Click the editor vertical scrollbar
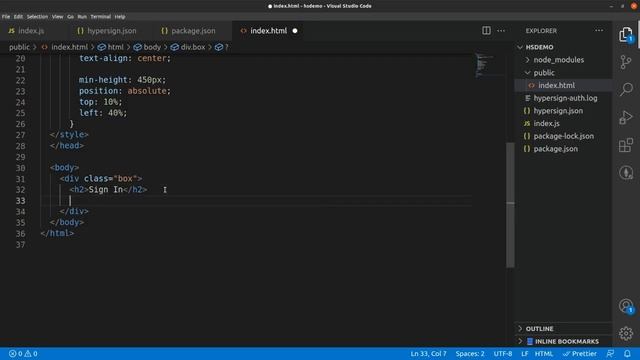 (510, 204)
